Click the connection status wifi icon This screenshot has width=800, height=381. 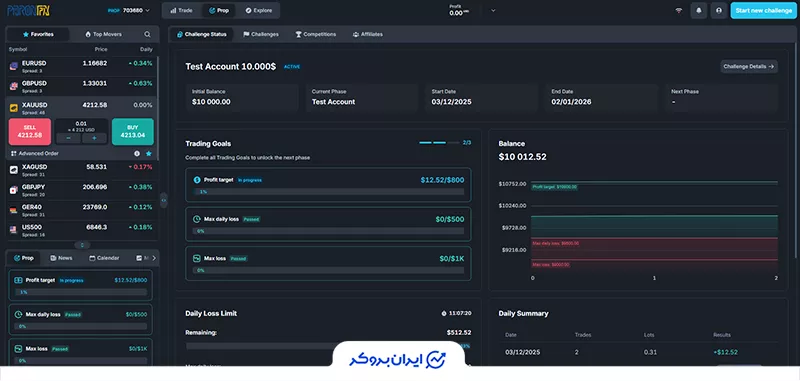(679, 10)
